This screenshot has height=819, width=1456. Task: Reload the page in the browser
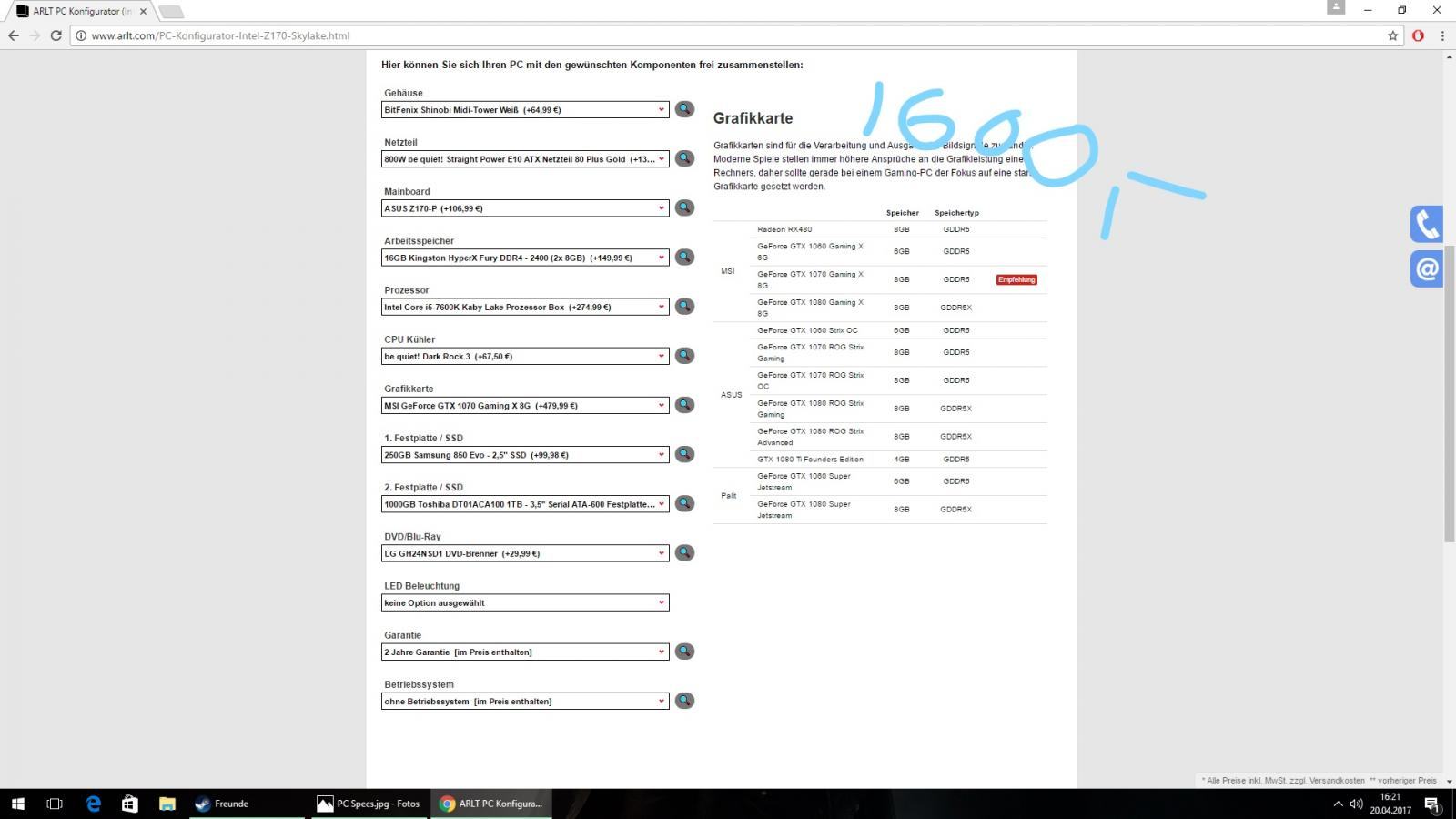tap(56, 35)
